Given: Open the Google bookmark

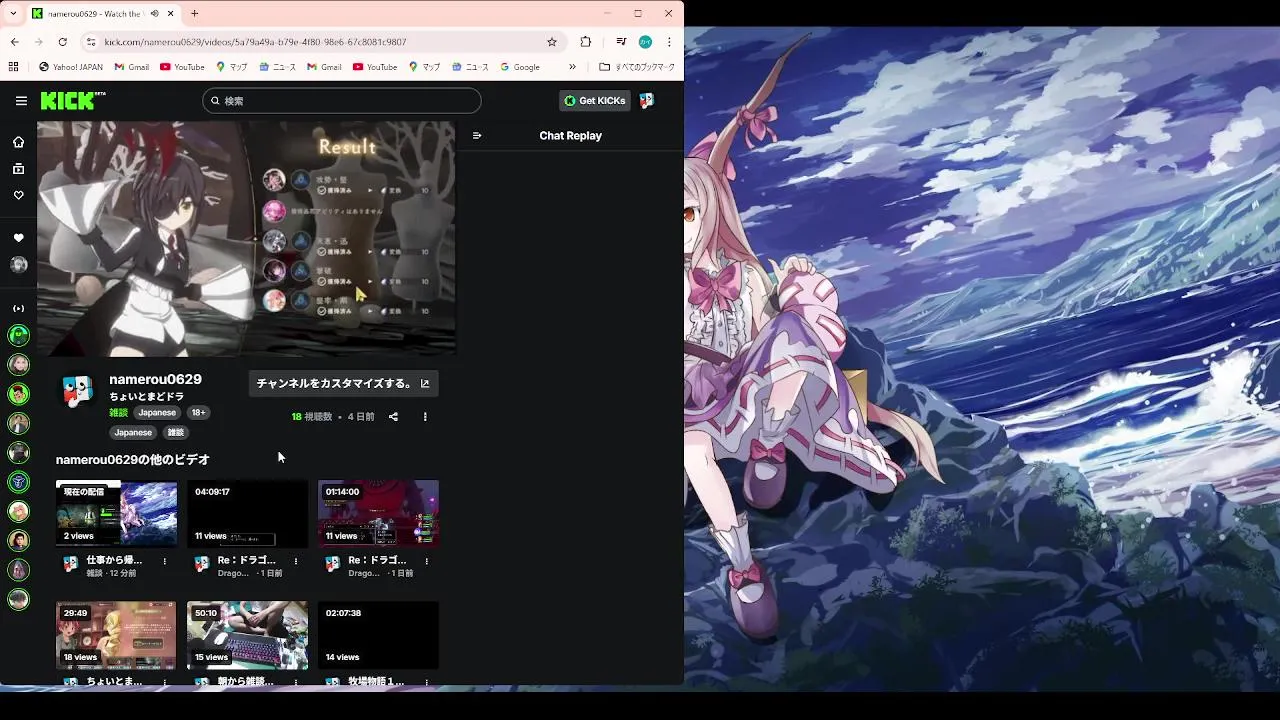Looking at the screenshot, I should coord(519,67).
